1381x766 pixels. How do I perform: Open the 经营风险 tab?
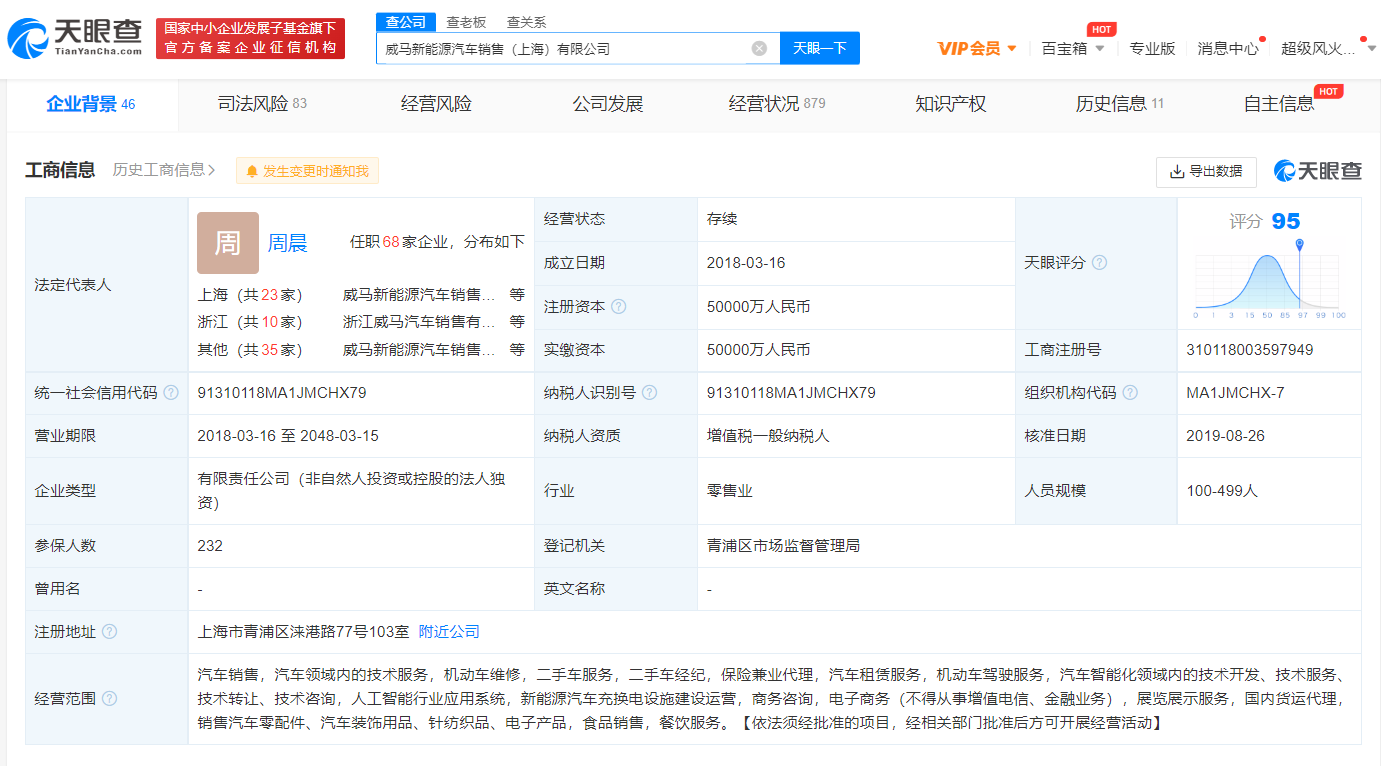(x=436, y=104)
